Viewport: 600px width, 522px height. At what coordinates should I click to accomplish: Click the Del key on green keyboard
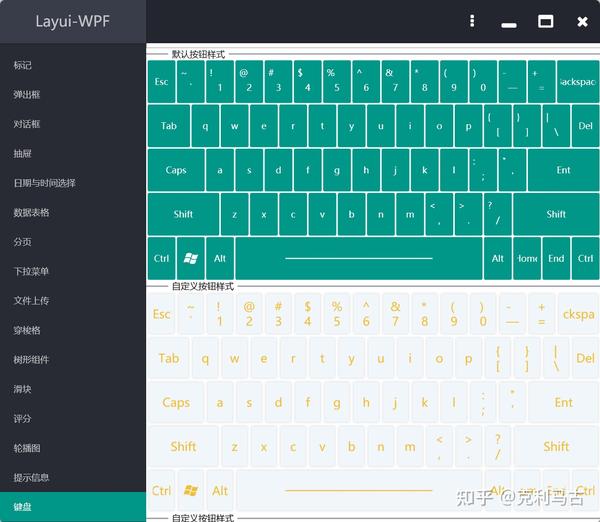(585, 126)
